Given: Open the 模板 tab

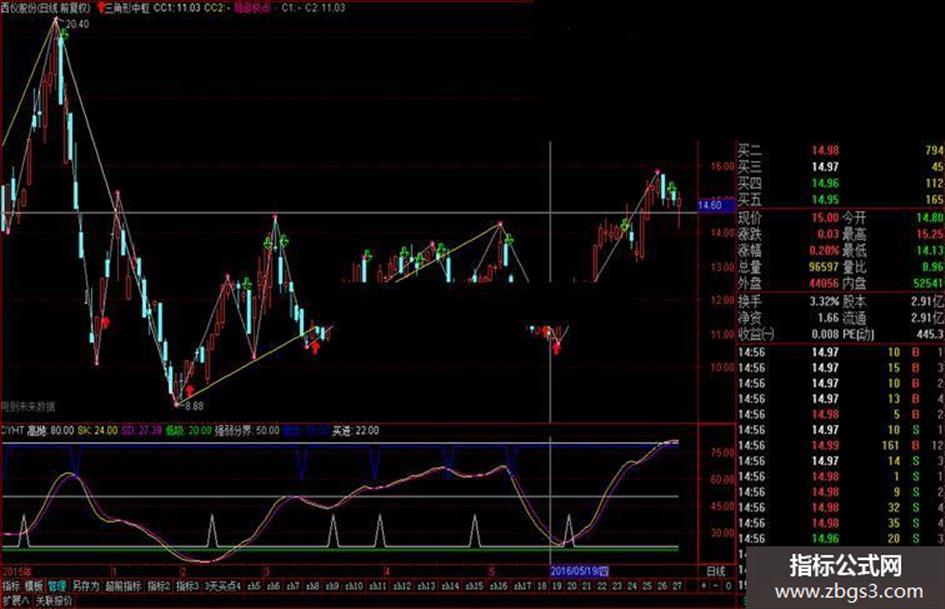Looking at the screenshot, I should click(34, 585).
